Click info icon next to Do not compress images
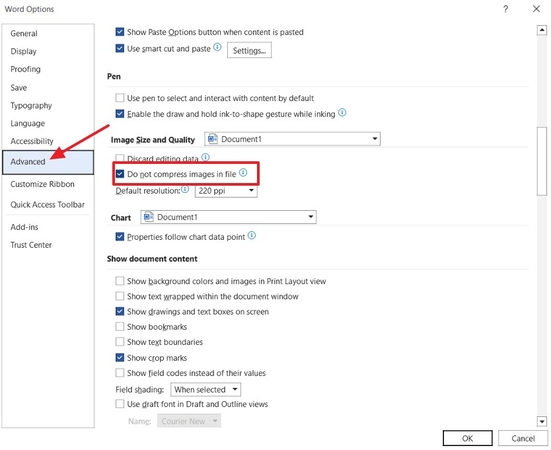 click(243, 172)
